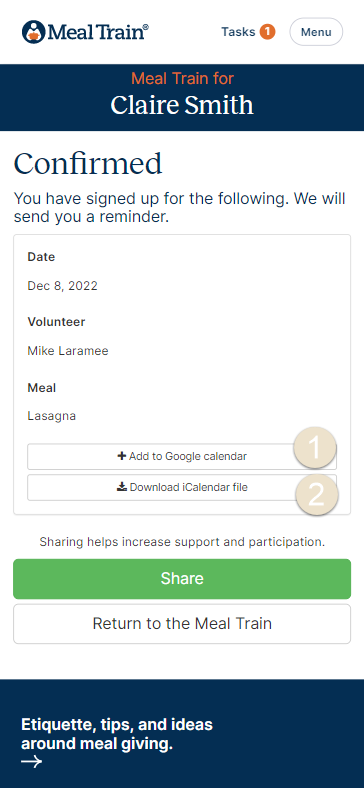Click the Lasagna meal entry

52,416
